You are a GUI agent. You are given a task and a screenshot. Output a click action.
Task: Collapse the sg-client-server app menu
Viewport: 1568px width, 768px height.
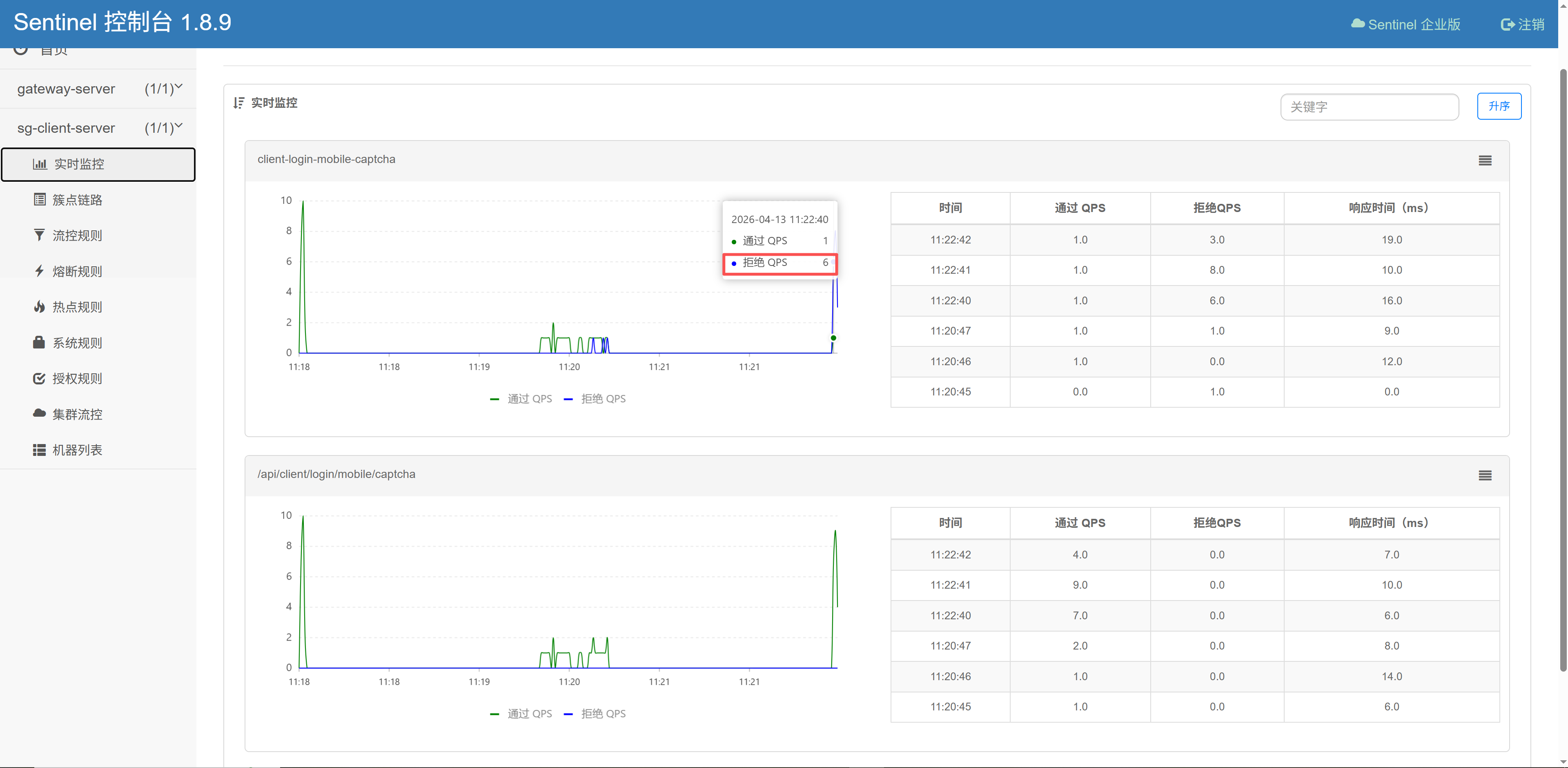(98, 128)
